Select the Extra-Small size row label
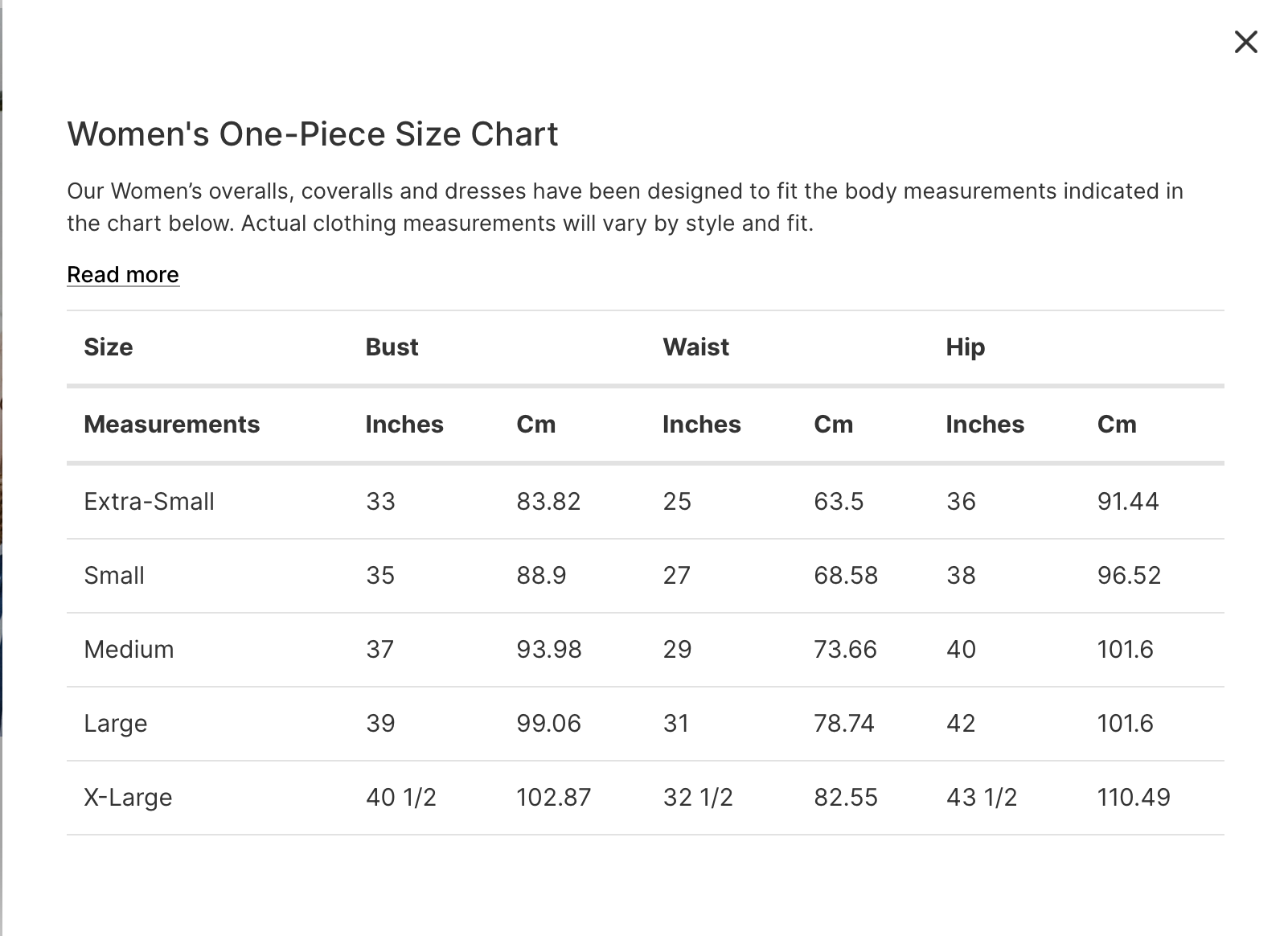Viewport: 1288px width, 936px height. 149,502
